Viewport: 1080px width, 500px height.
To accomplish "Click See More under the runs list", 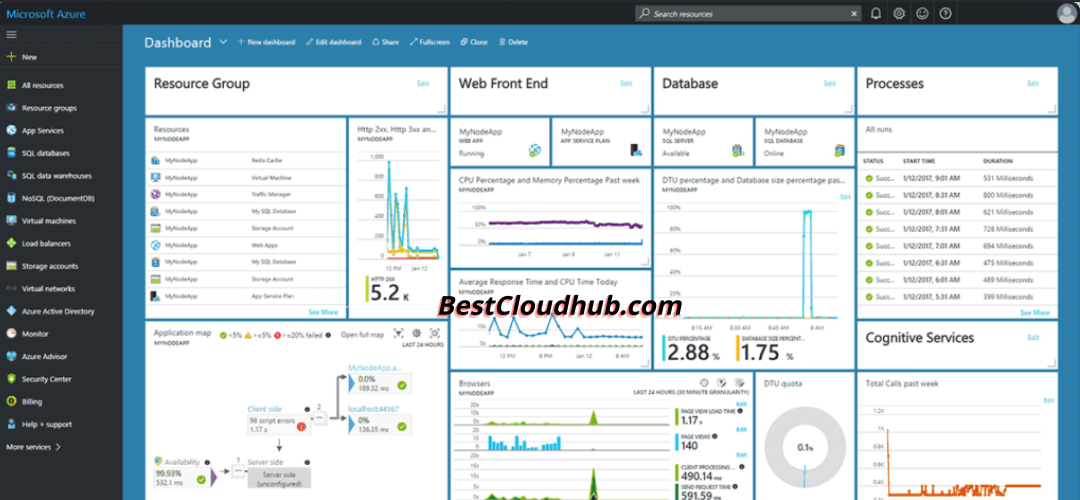I will (1035, 312).
